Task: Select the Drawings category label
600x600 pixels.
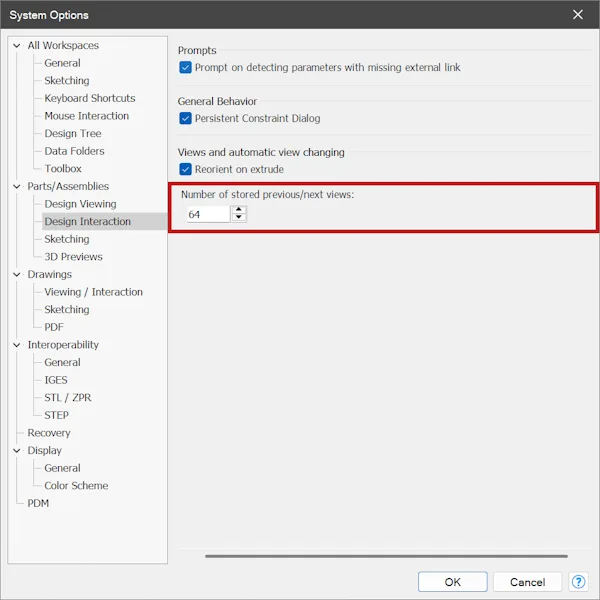Action: click(49, 274)
